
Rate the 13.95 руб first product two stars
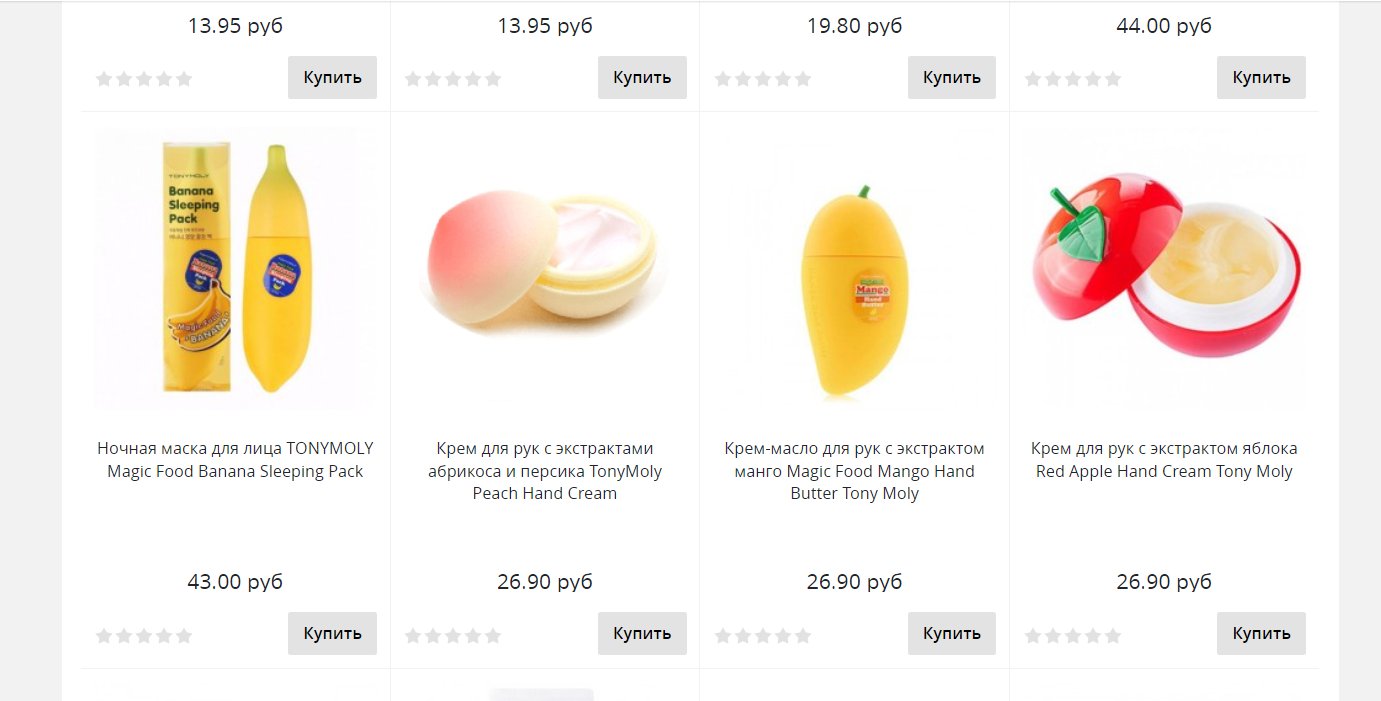click(x=124, y=79)
